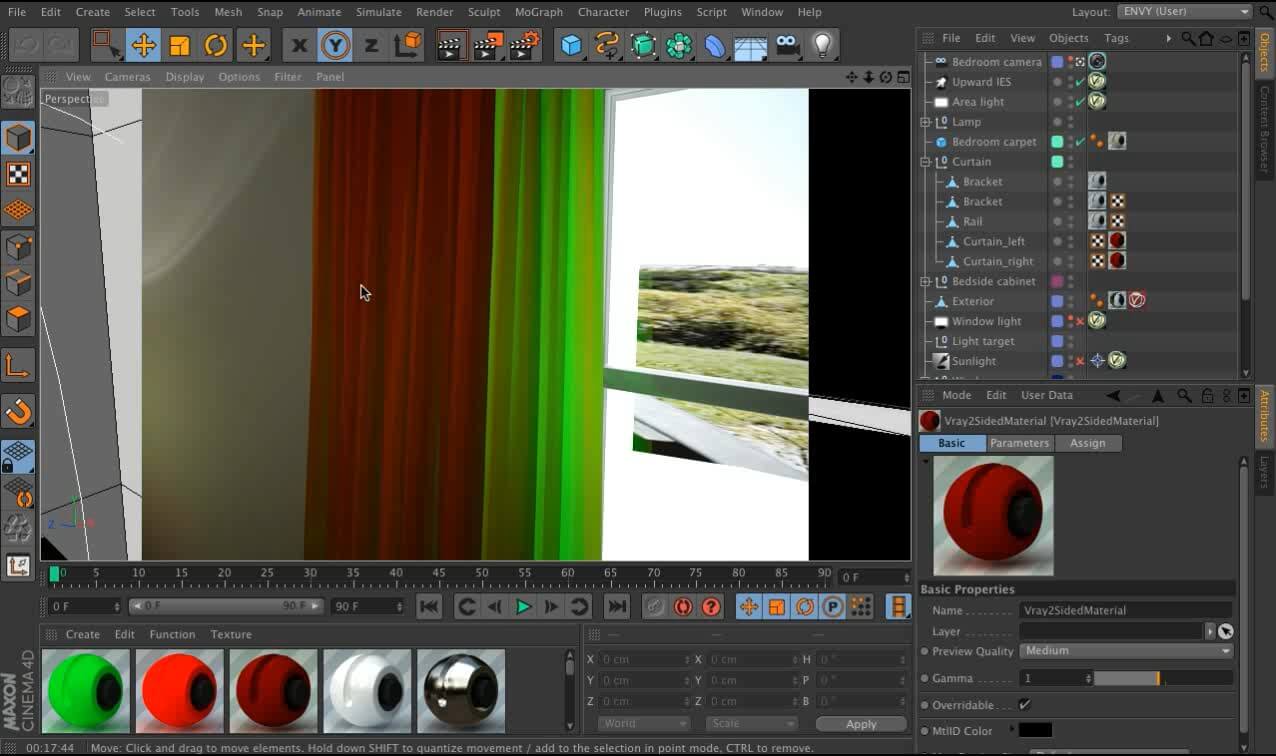
Task: Toggle Y axis lock button
Action: (335, 46)
